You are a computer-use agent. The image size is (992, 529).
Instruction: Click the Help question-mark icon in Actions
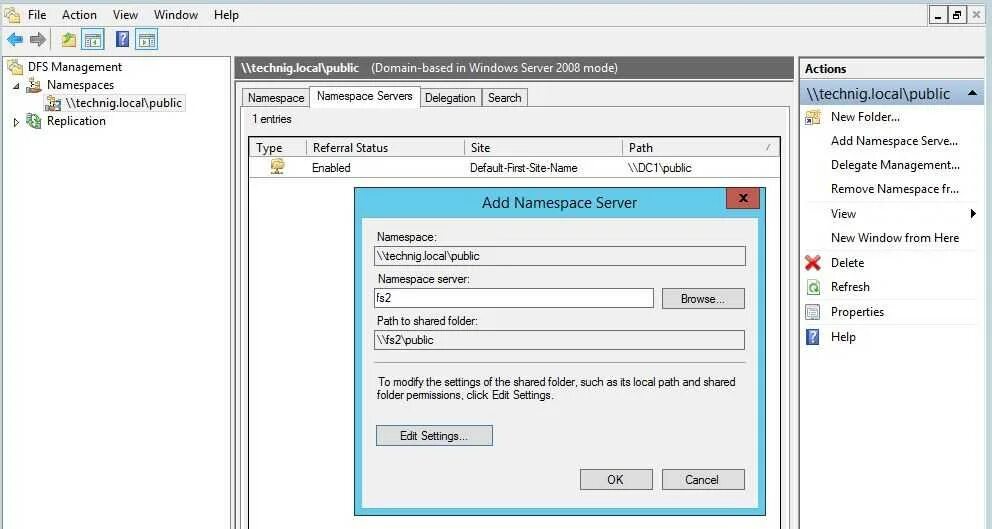[x=813, y=337]
